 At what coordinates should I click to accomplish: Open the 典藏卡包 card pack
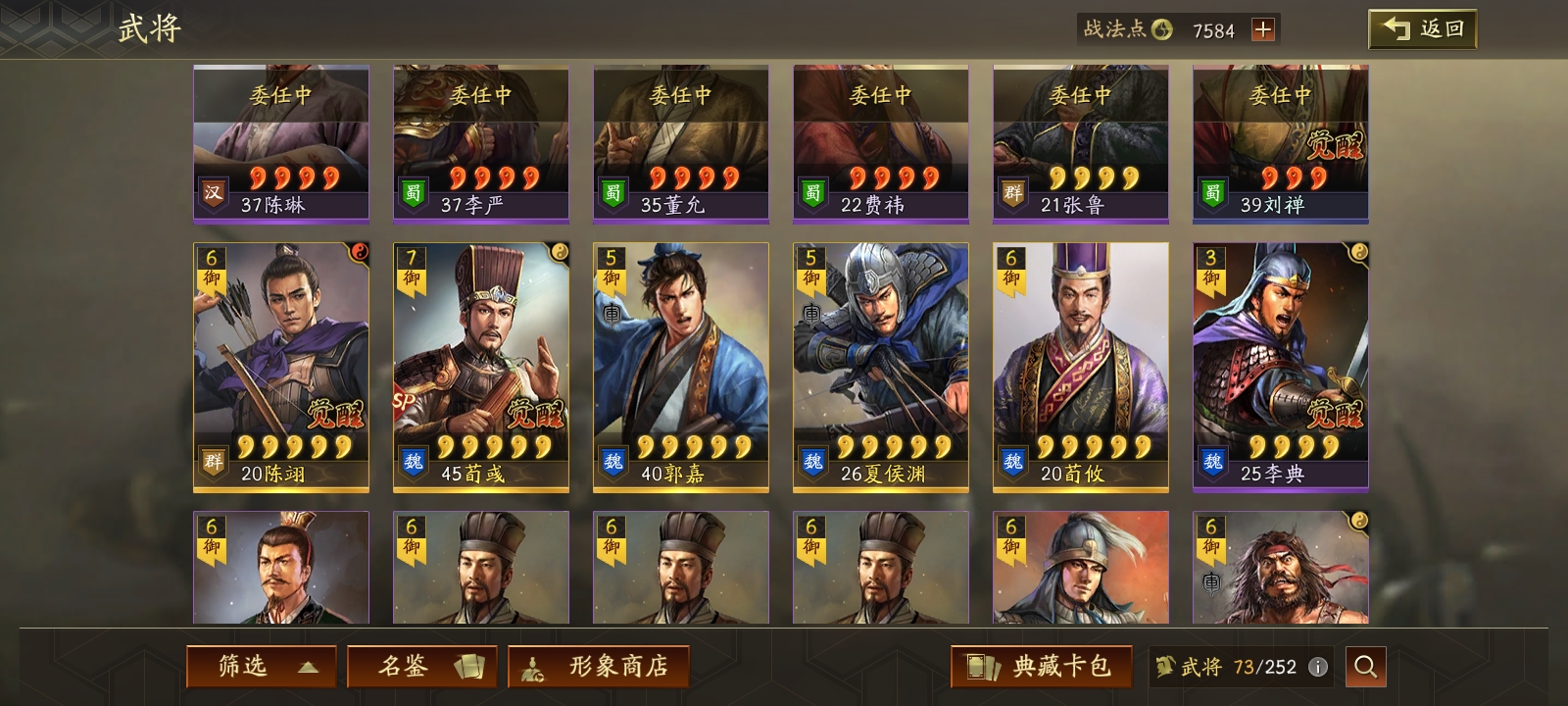tap(1042, 667)
